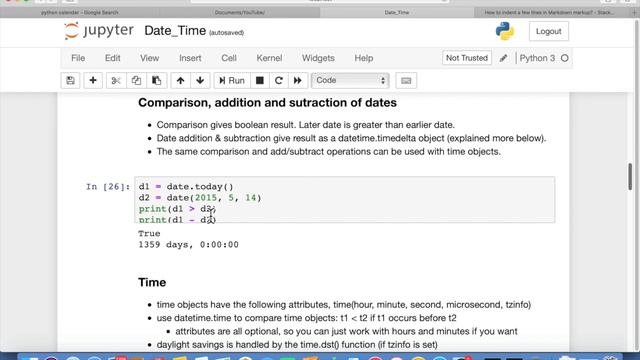Click the 'In [26]:' prompt label
The image size is (640, 360).
click(x=108, y=187)
